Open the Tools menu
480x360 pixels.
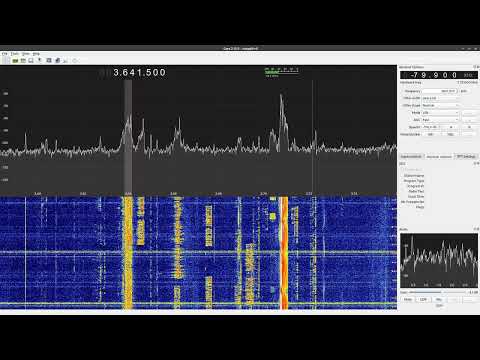15,54
